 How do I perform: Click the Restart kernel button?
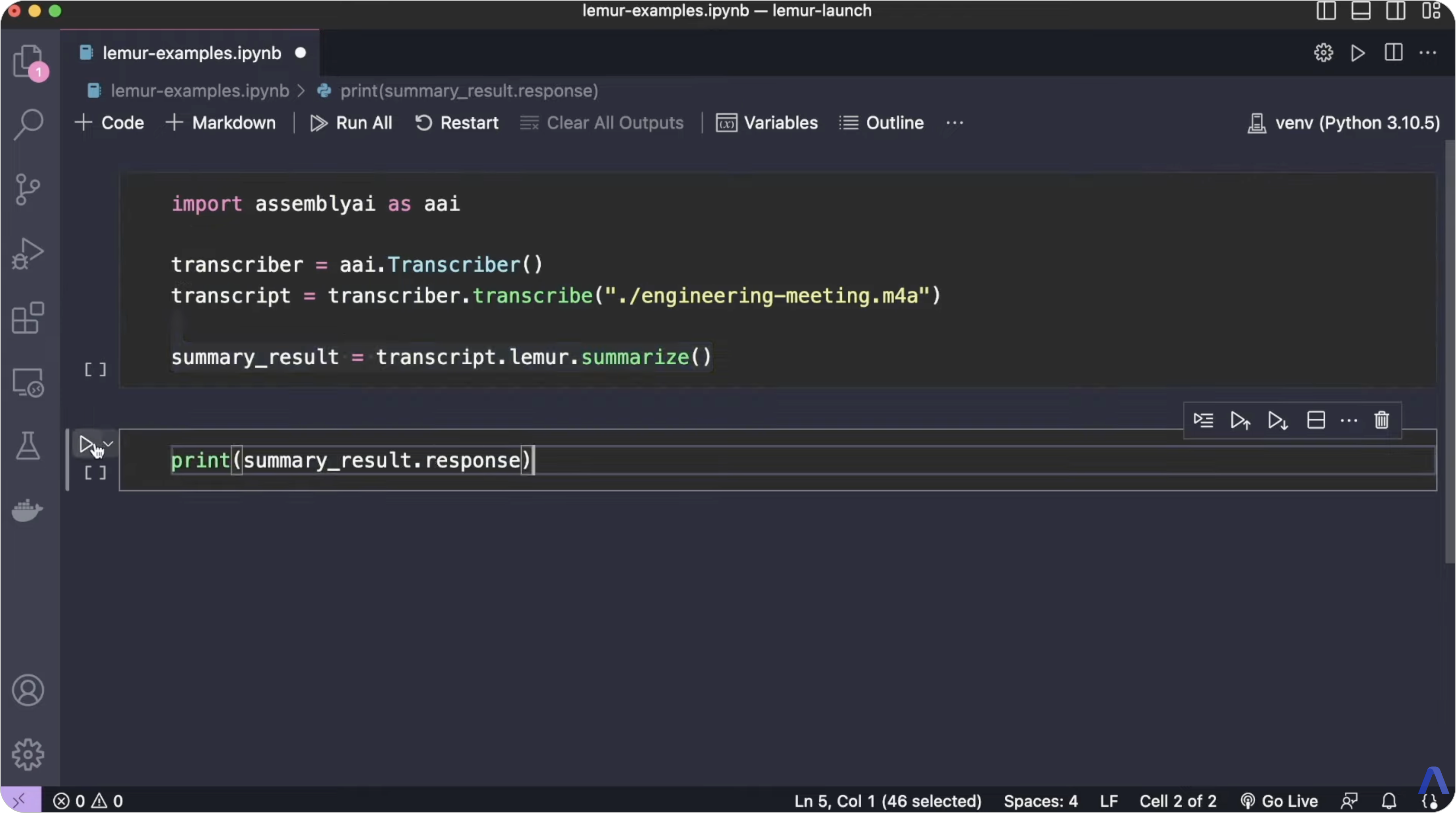tap(457, 123)
